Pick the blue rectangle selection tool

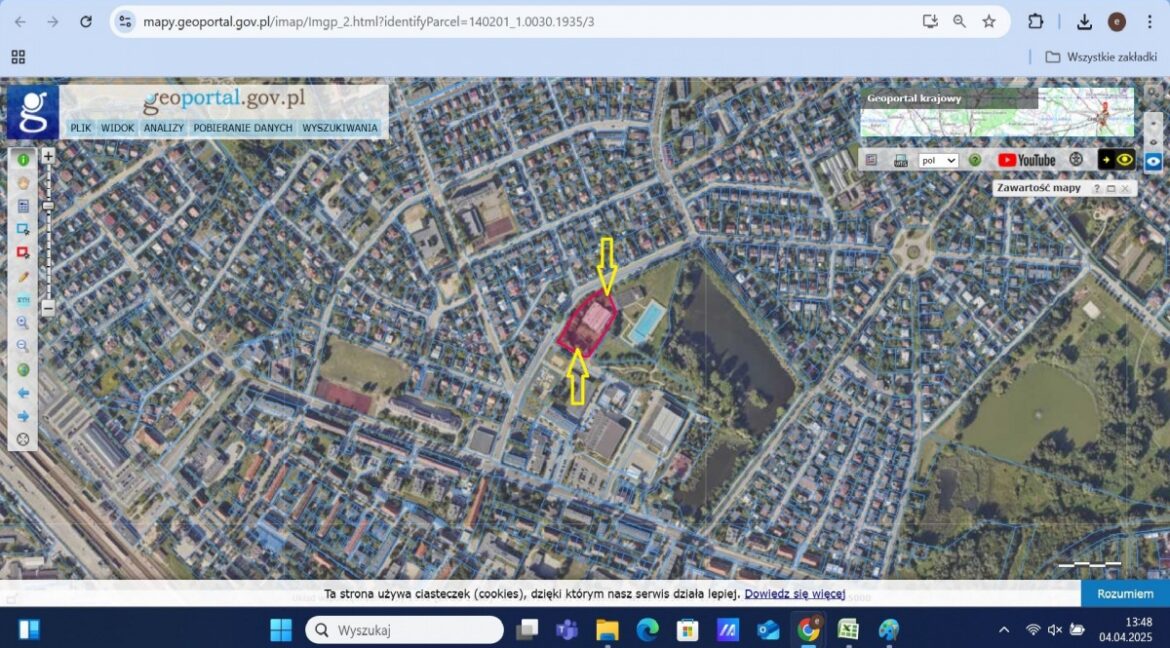23,229
